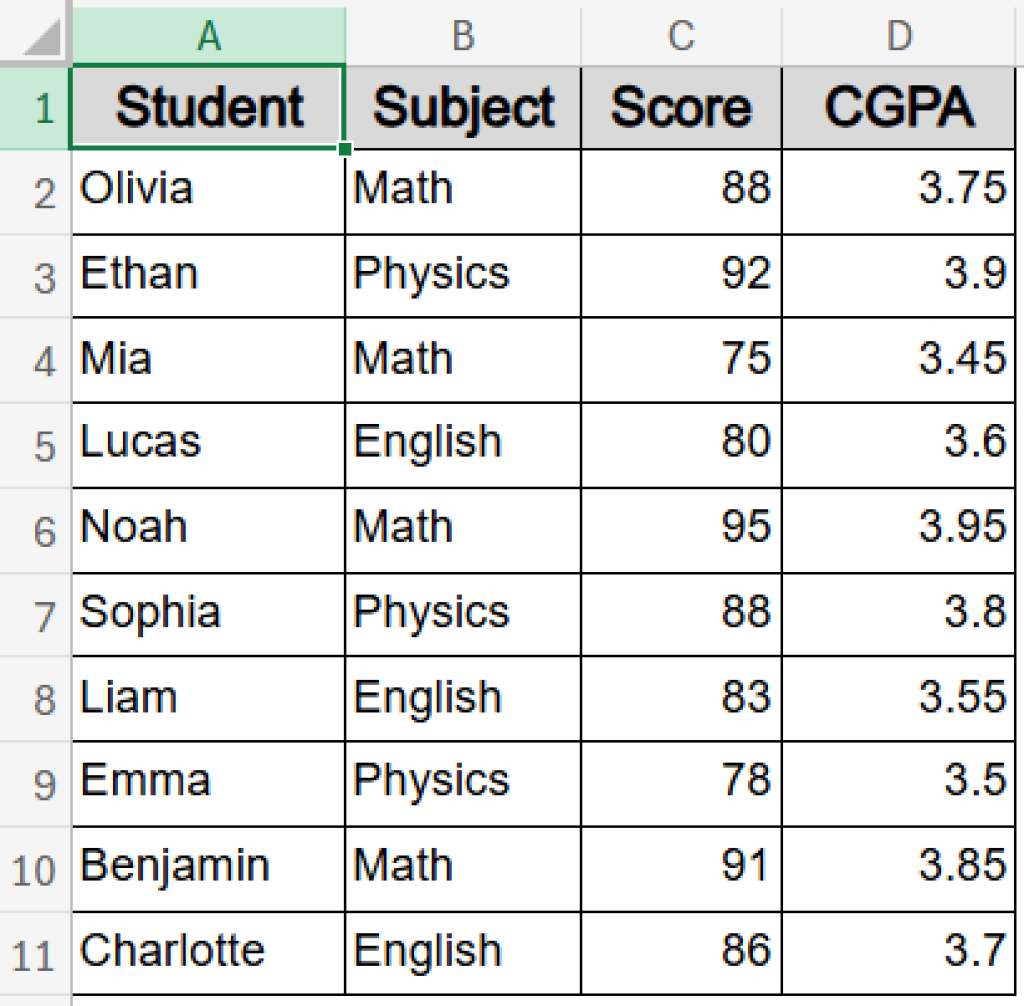Screen dimensions: 1024x1006
Task: Click the CGPA value 3.45
Action: coord(899,360)
